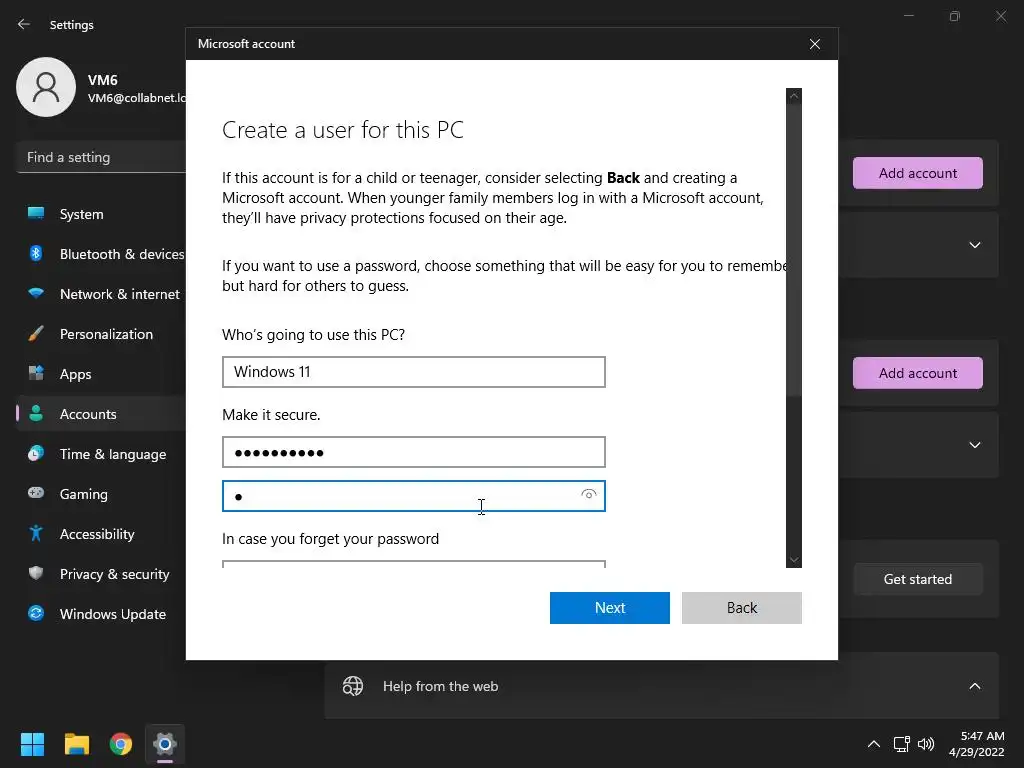Viewport: 1024px width, 768px height.
Task: Click dialog scrollbar down arrow
Action: (x=793, y=560)
